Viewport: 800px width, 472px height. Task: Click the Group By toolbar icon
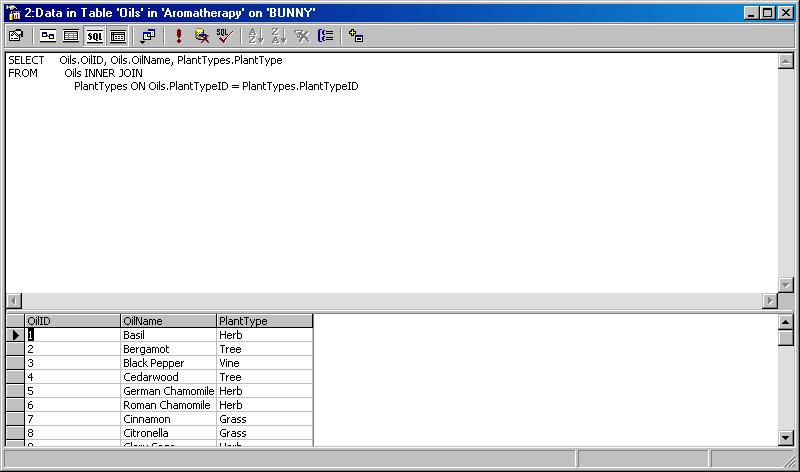click(325, 36)
